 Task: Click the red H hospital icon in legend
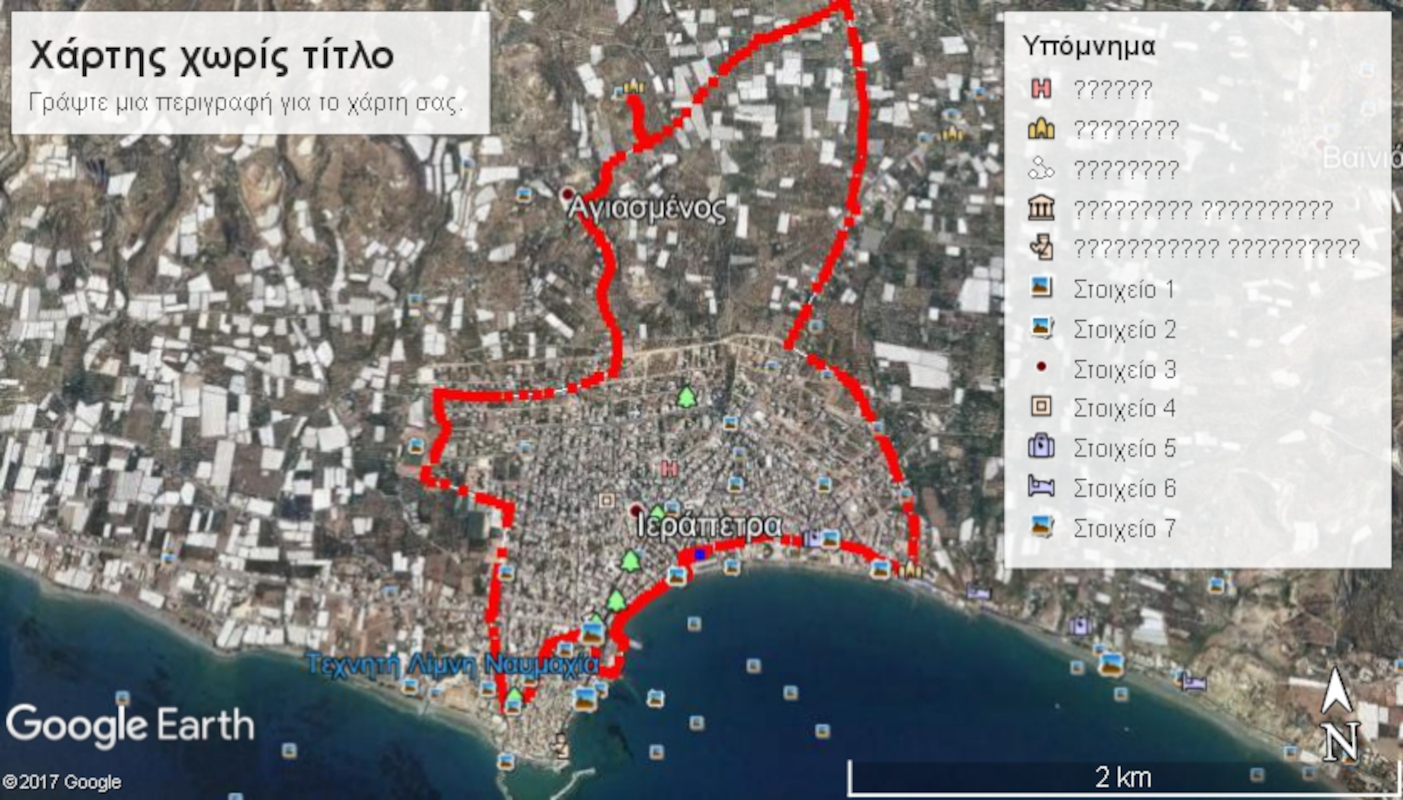pos(1041,89)
